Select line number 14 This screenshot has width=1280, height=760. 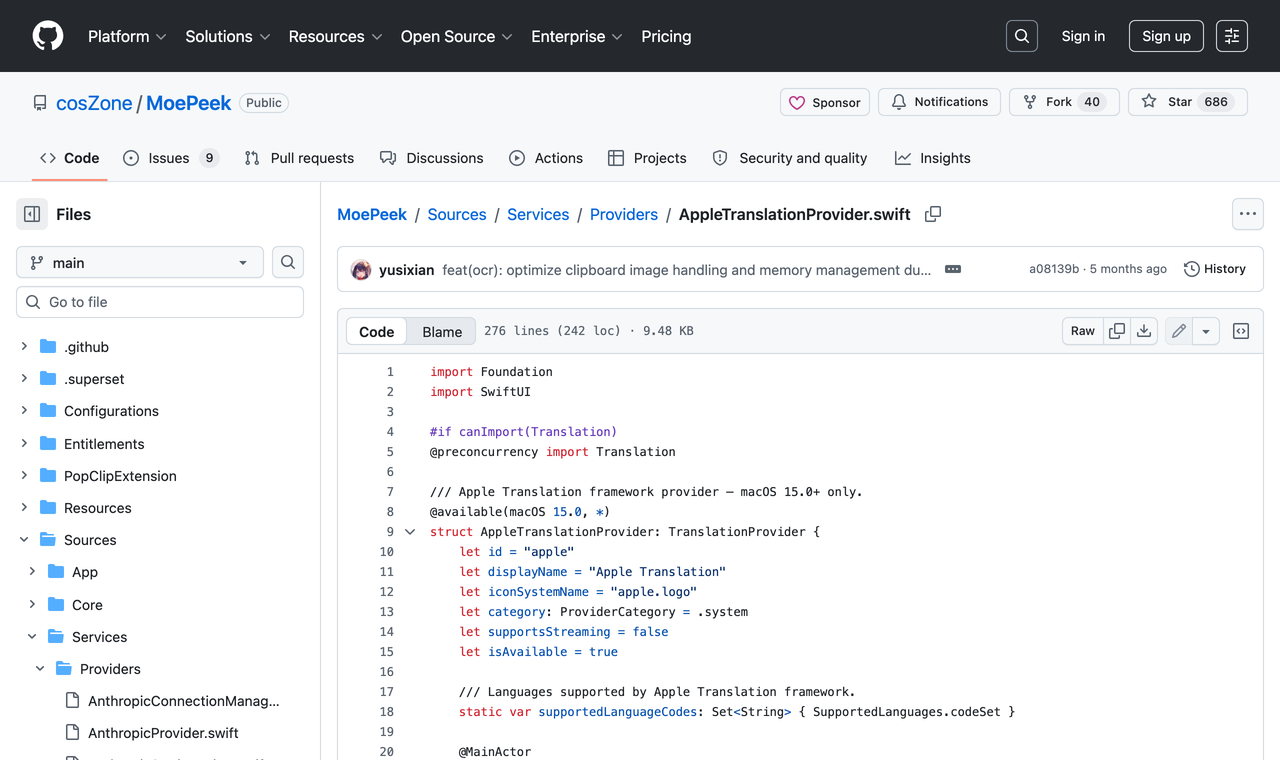pos(387,632)
